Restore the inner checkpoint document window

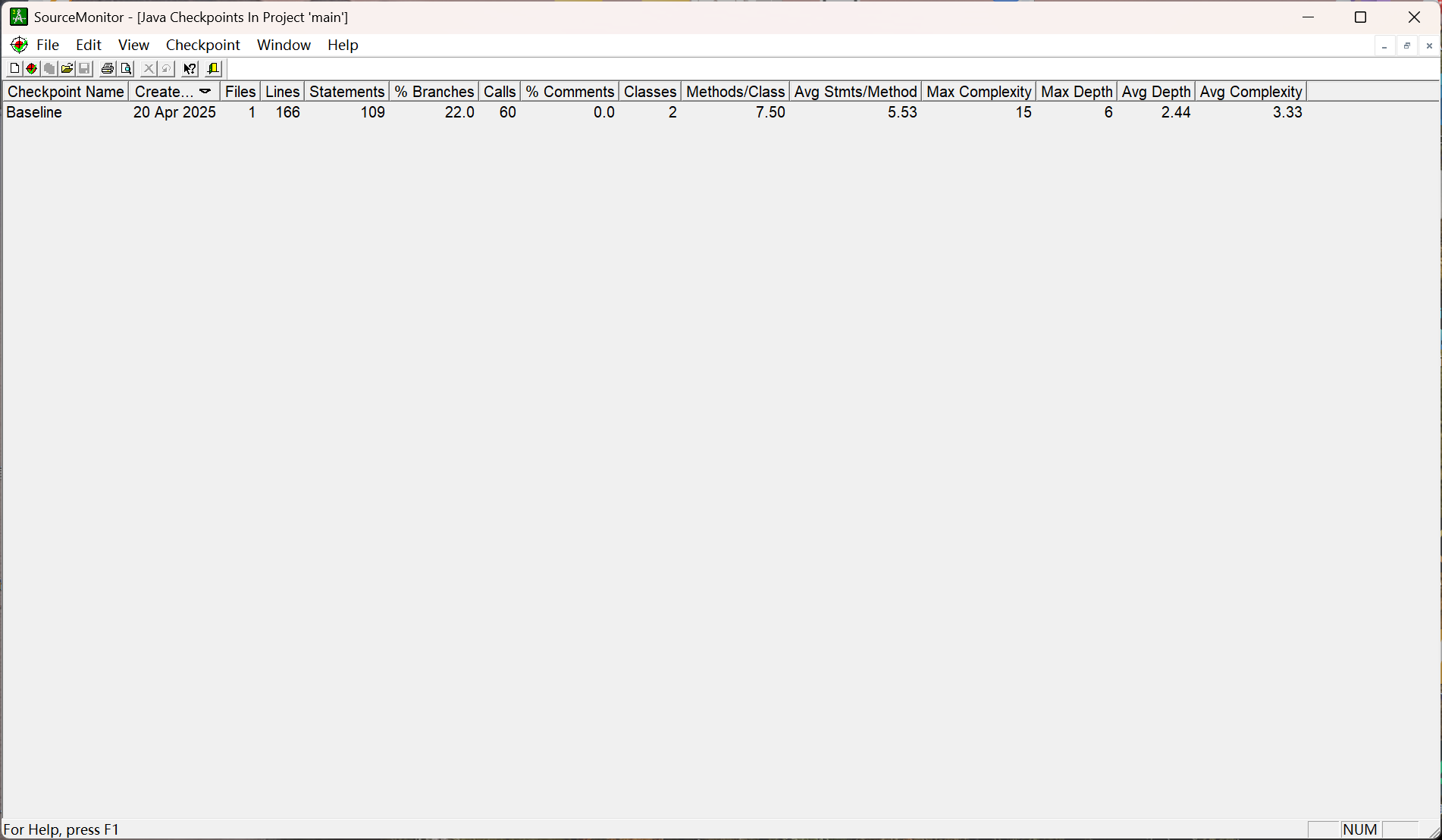1407,46
